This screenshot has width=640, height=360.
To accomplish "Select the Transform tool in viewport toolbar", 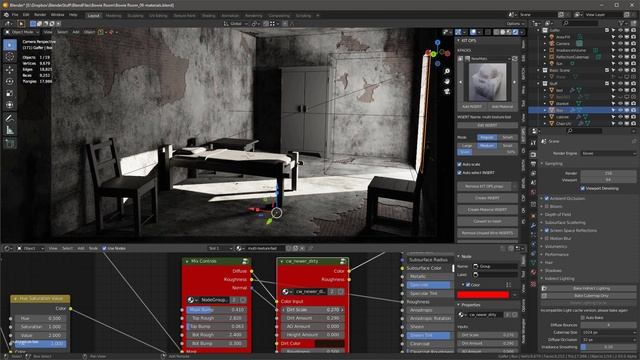I will (x=10, y=105).
